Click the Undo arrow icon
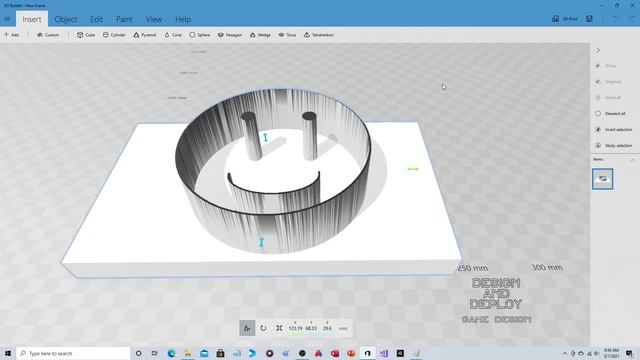The width and height of the screenshot is (640, 360). [x=616, y=19]
